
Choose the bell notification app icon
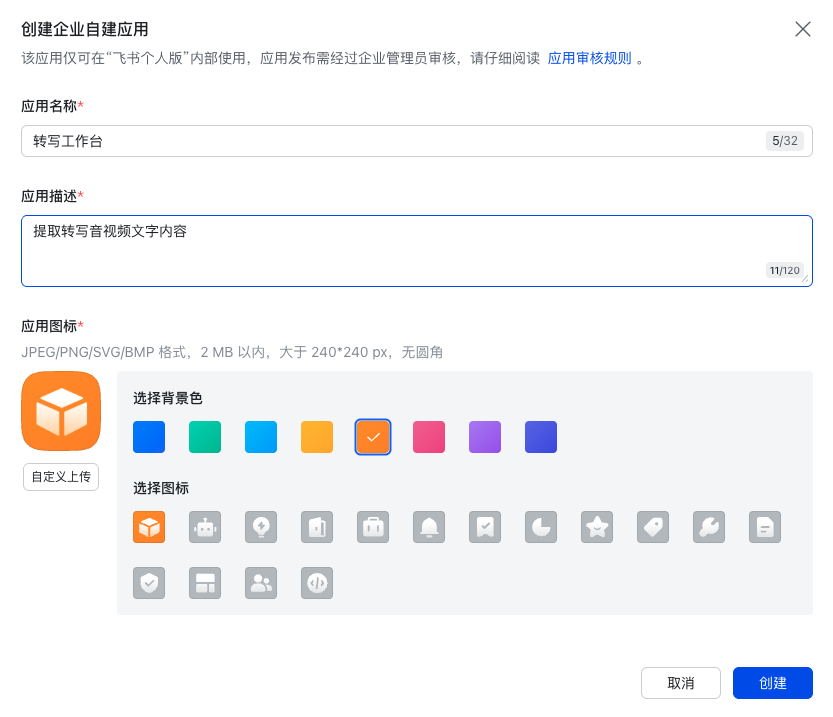pos(429,527)
